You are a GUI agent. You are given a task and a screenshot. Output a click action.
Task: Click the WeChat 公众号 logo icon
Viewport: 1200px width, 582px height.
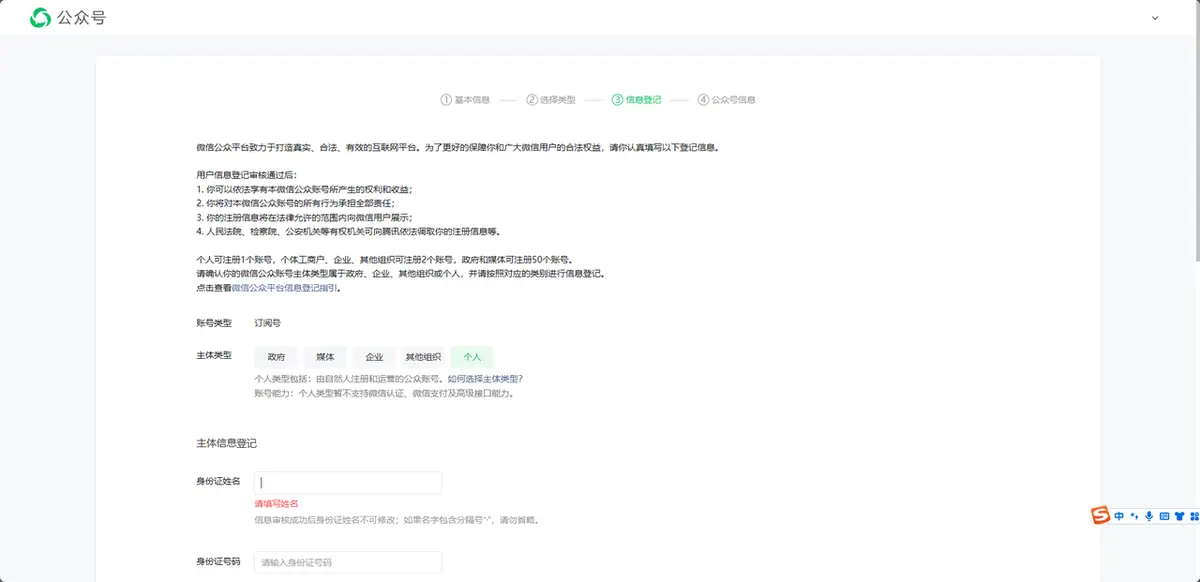(x=41, y=17)
